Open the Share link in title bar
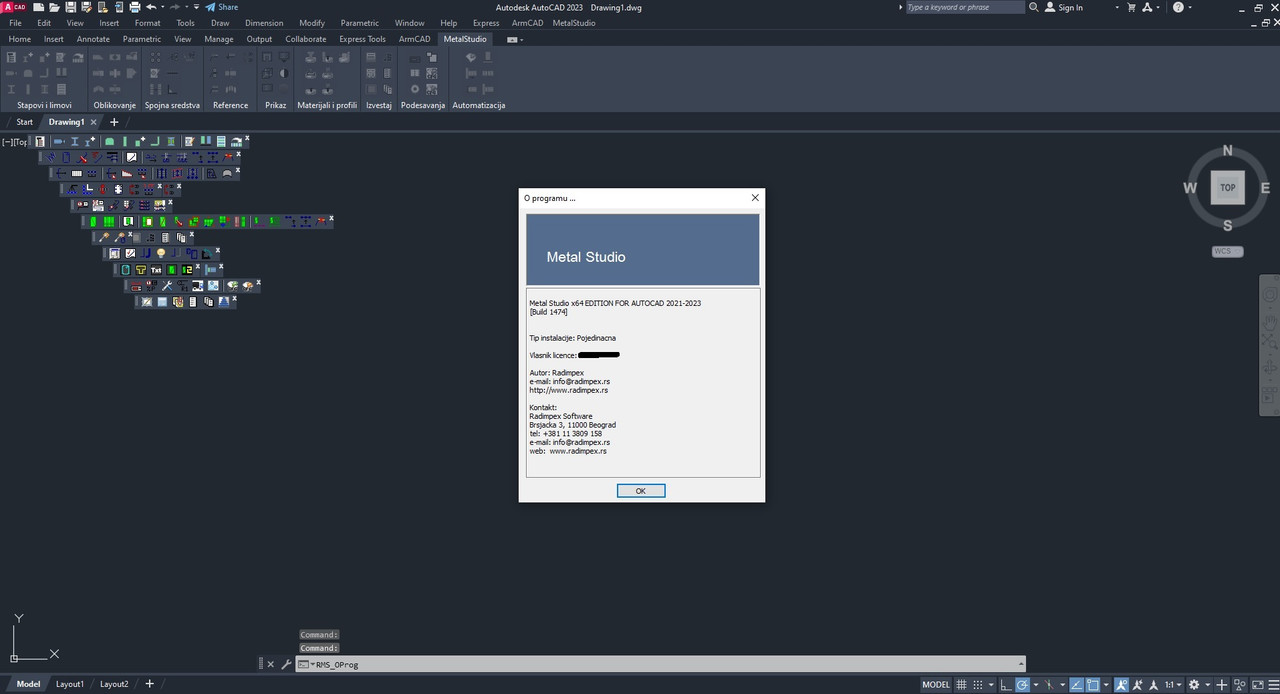The height and width of the screenshot is (694, 1280). [x=221, y=7]
